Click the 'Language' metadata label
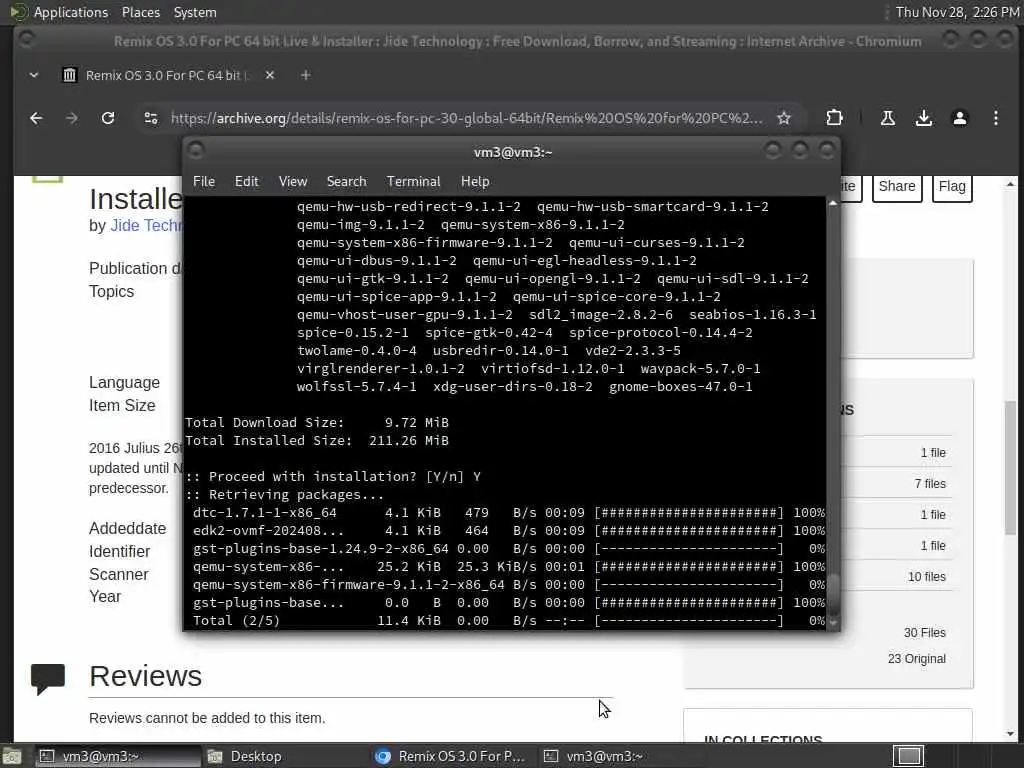Viewport: 1024px width, 768px height. [x=124, y=383]
